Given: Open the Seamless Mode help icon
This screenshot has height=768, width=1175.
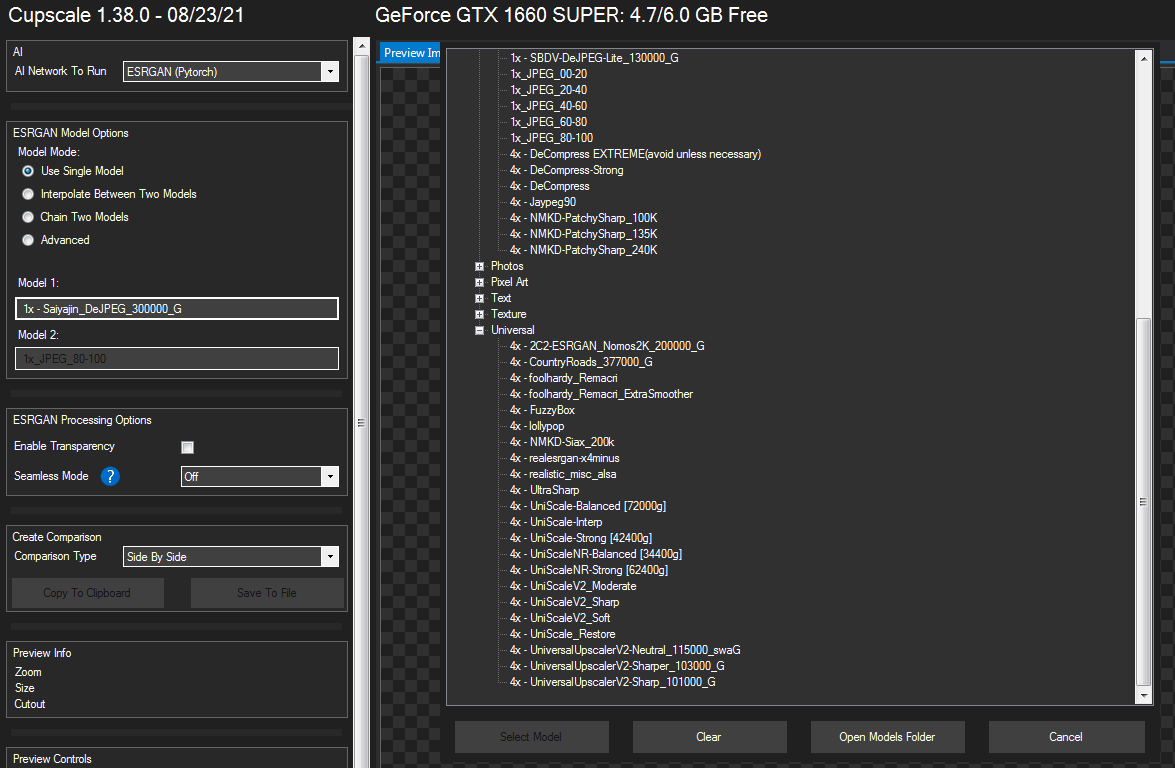Looking at the screenshot, I should point(110,476).
